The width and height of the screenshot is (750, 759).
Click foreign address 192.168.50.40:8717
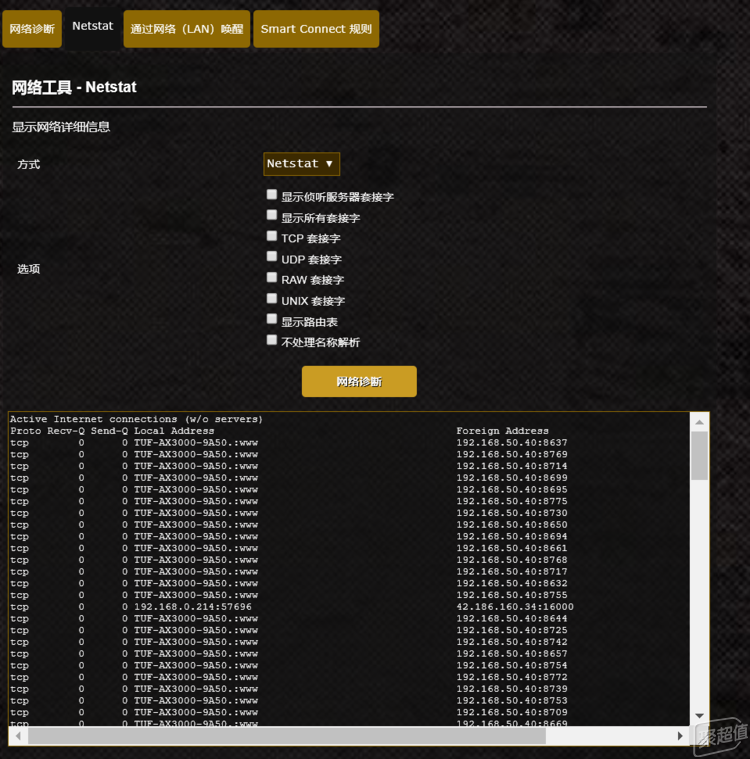(512, 572)
